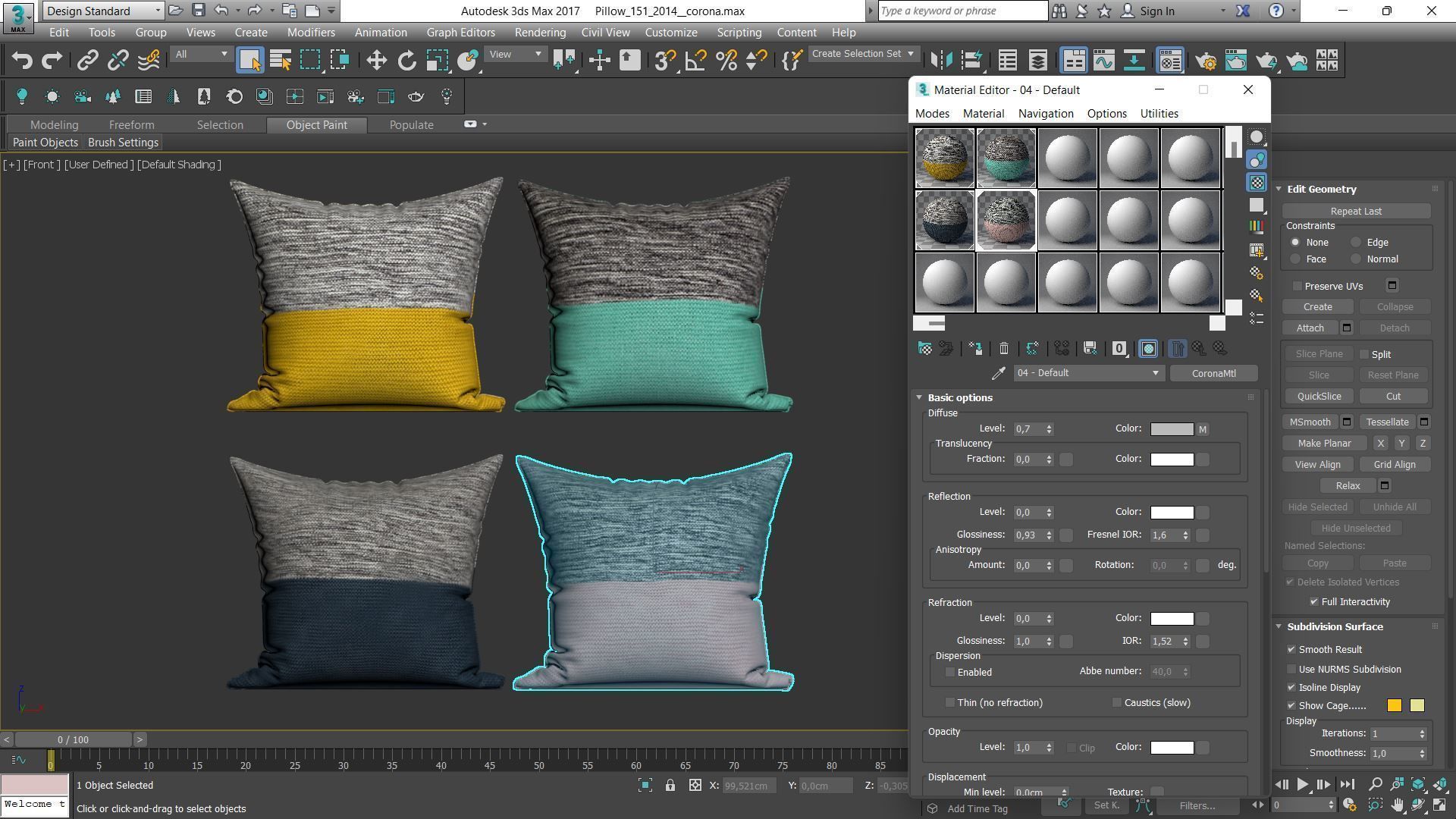Open the Render Setup teapot icon

(1205, 61)
